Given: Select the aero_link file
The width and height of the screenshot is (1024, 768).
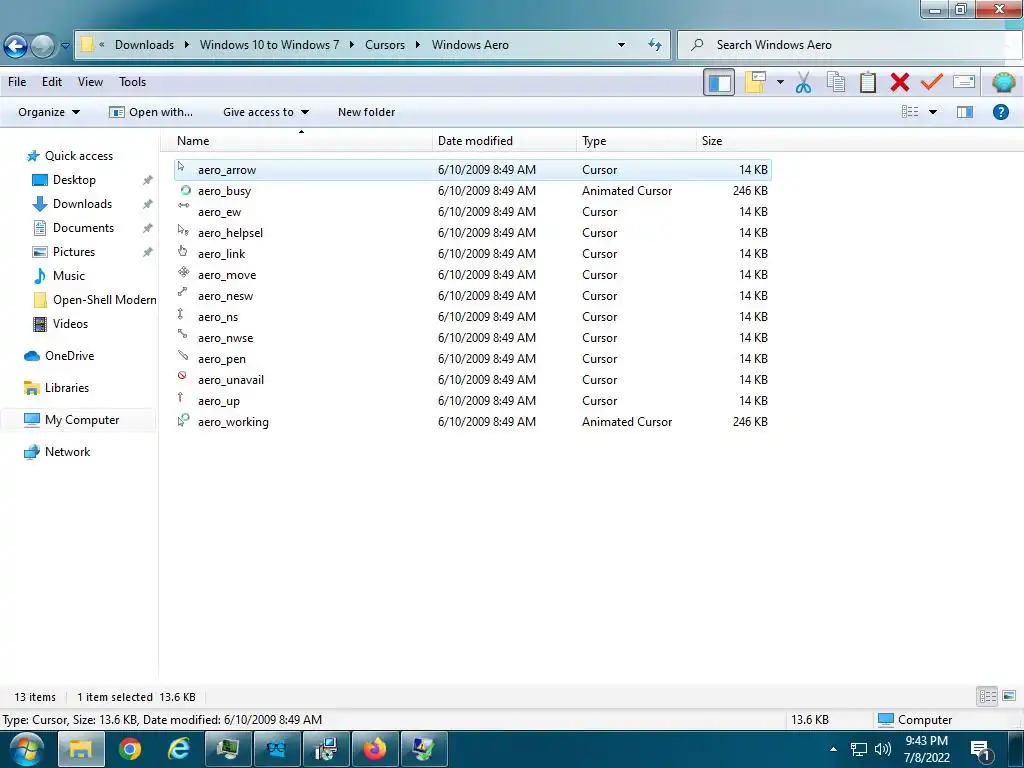Looking at the screenshot, I should [x=473, y=254].
